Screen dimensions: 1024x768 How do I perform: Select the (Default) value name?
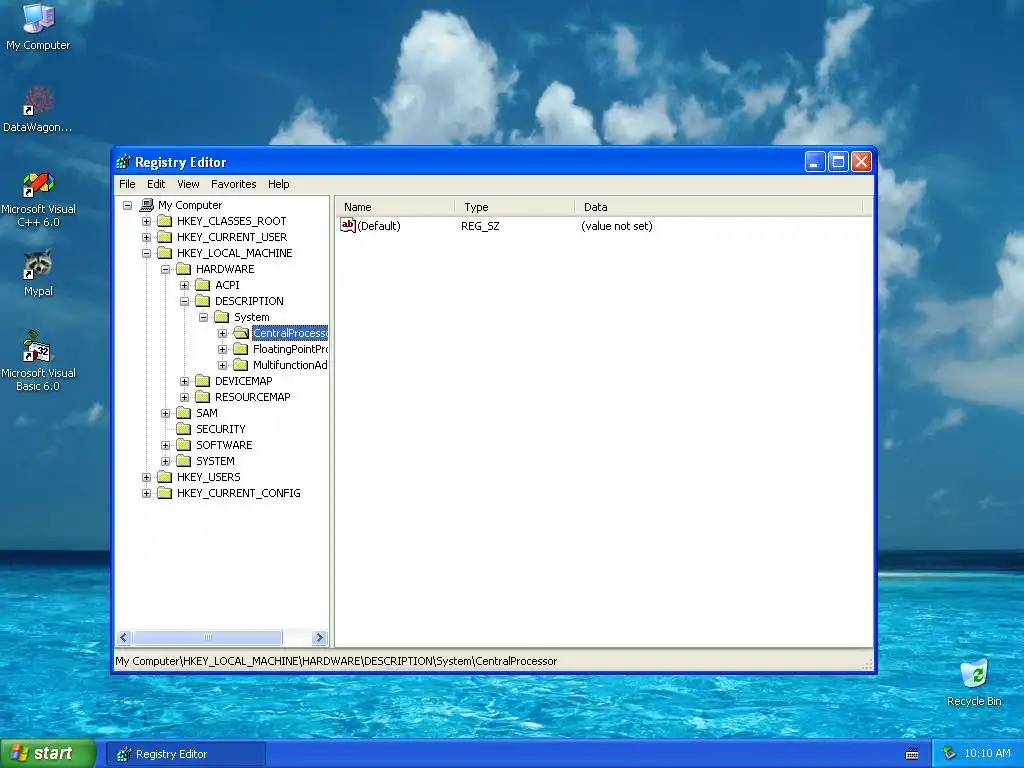click(x=379, y=226)
